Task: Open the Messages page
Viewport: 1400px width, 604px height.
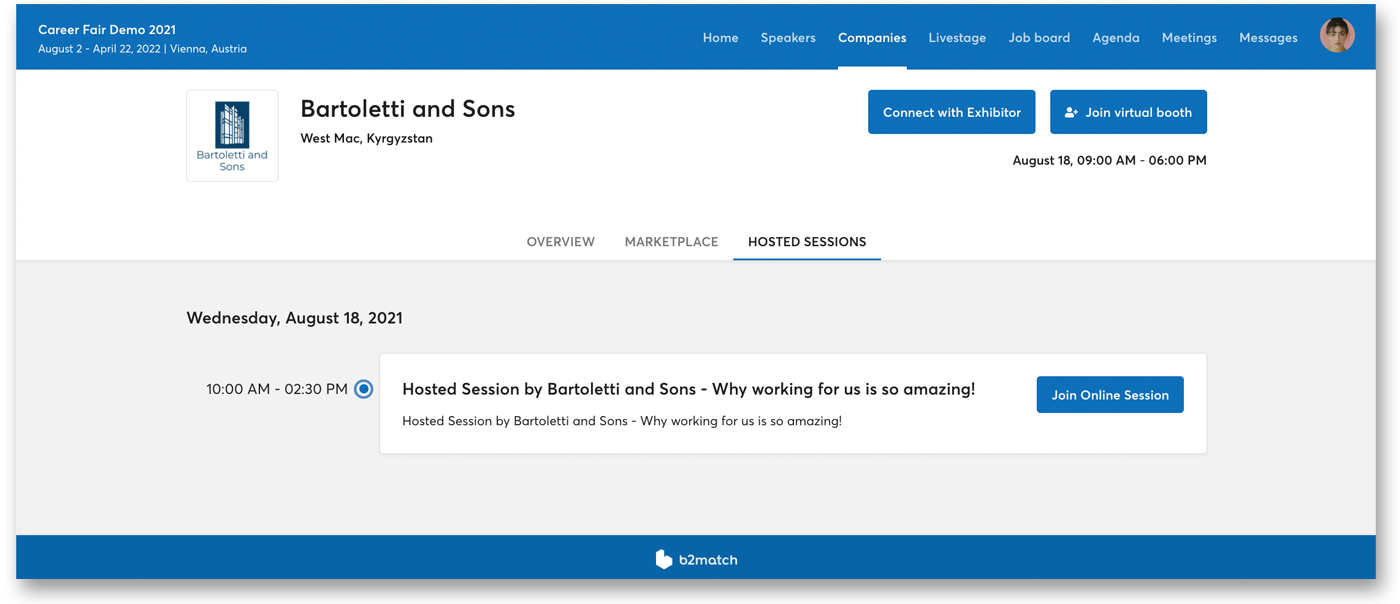Action: [x=1268, y=38]
